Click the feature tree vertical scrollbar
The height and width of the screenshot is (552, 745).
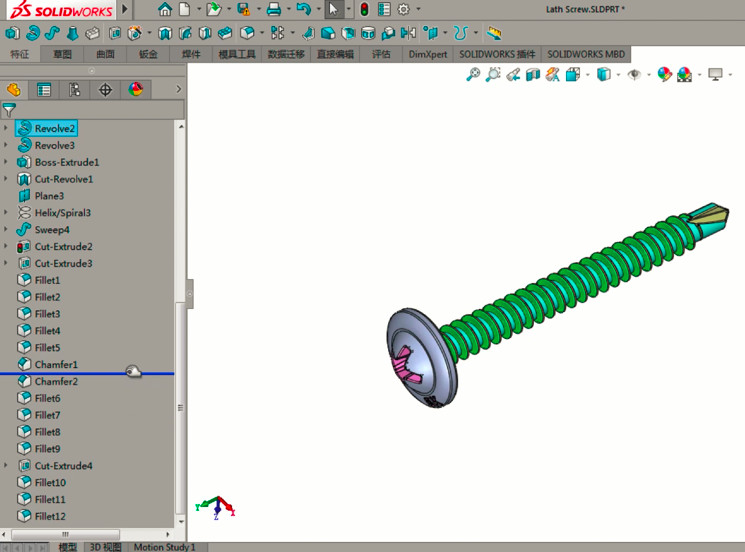pyautogui.click(x=180, y=408)
